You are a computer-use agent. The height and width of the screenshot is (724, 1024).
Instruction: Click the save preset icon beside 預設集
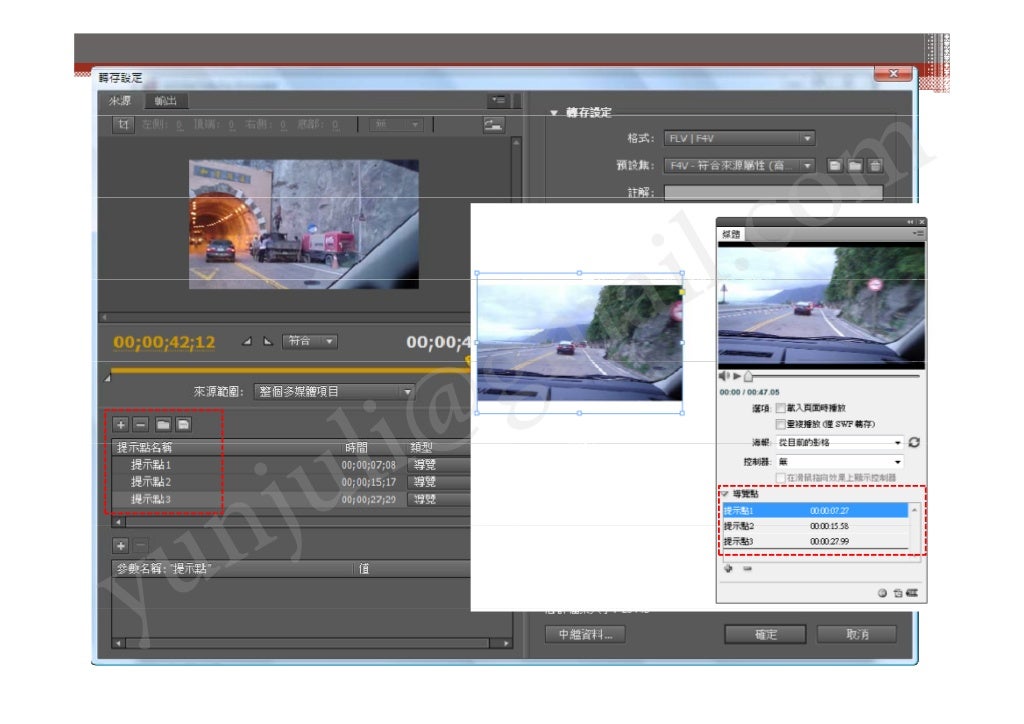click(x=836, y=165)
